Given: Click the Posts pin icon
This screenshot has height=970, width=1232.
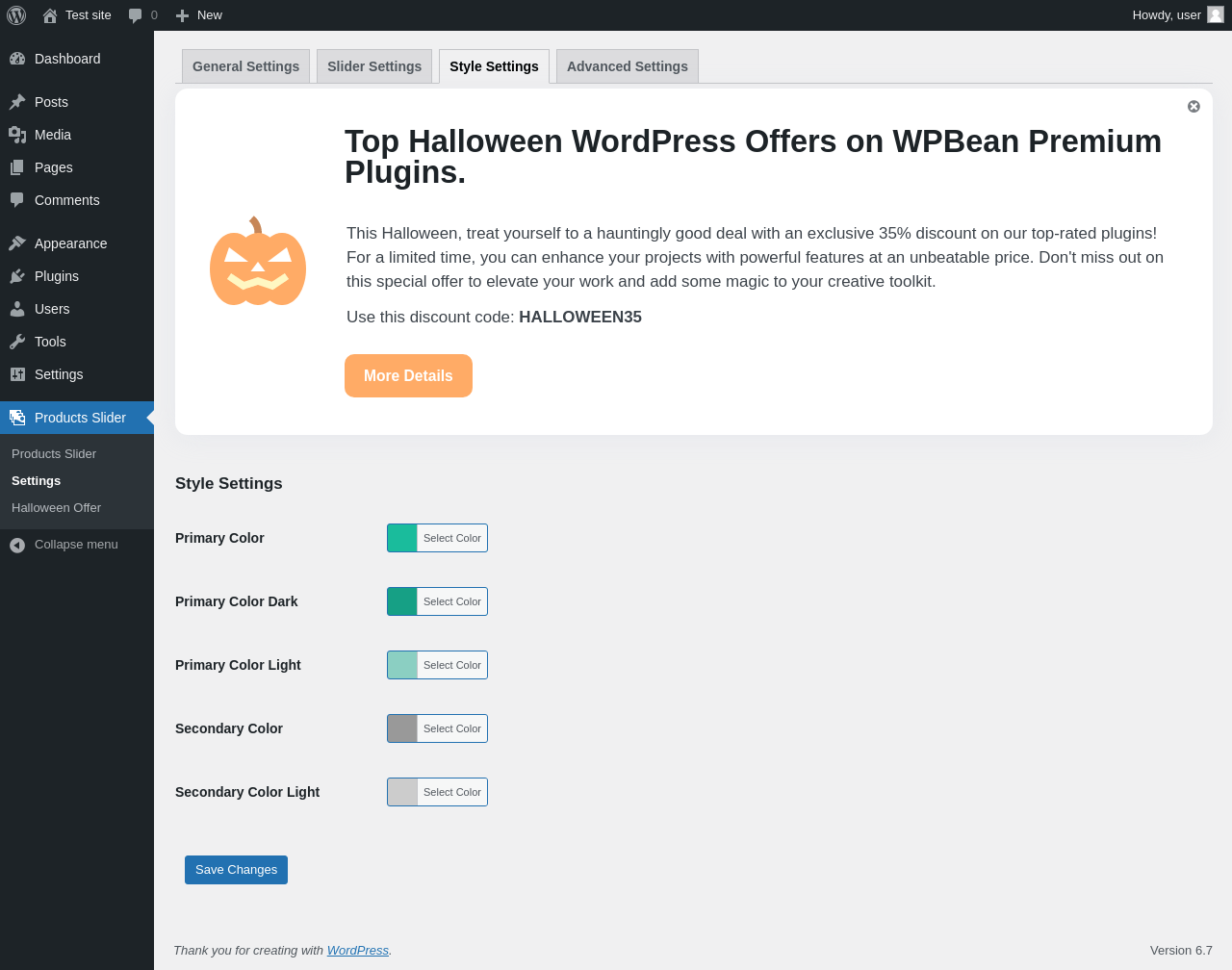Looking at the screenshot, I should (x=17, y=102).
